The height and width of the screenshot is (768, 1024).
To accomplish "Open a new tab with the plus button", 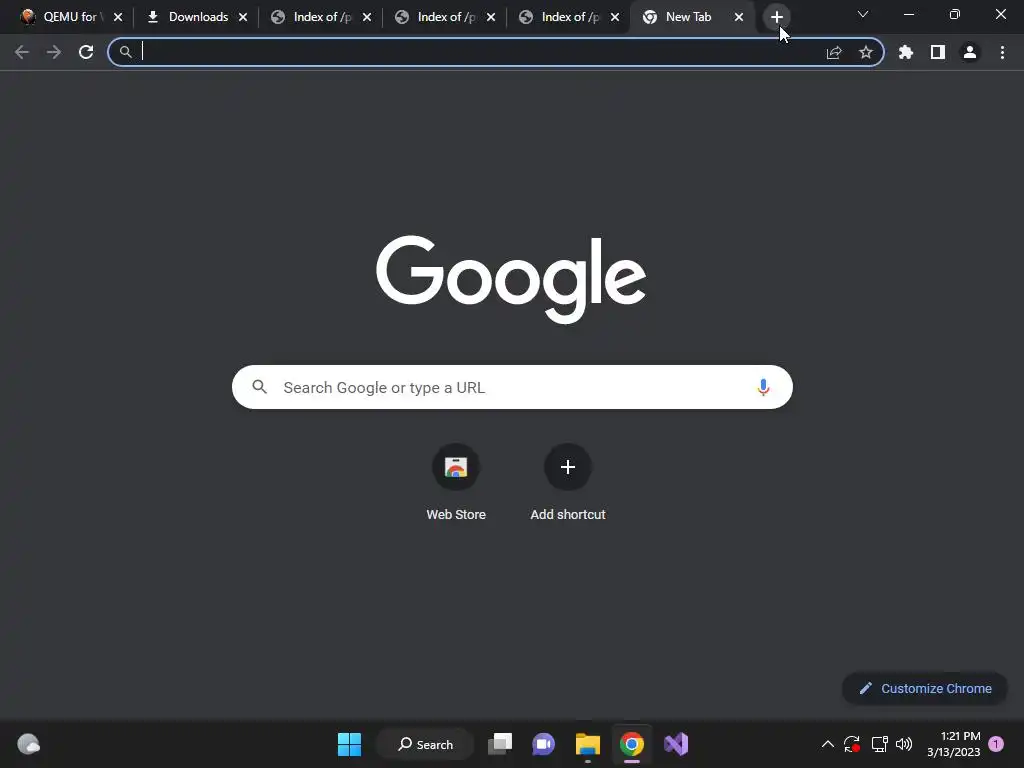I will [x=776, y=17].
